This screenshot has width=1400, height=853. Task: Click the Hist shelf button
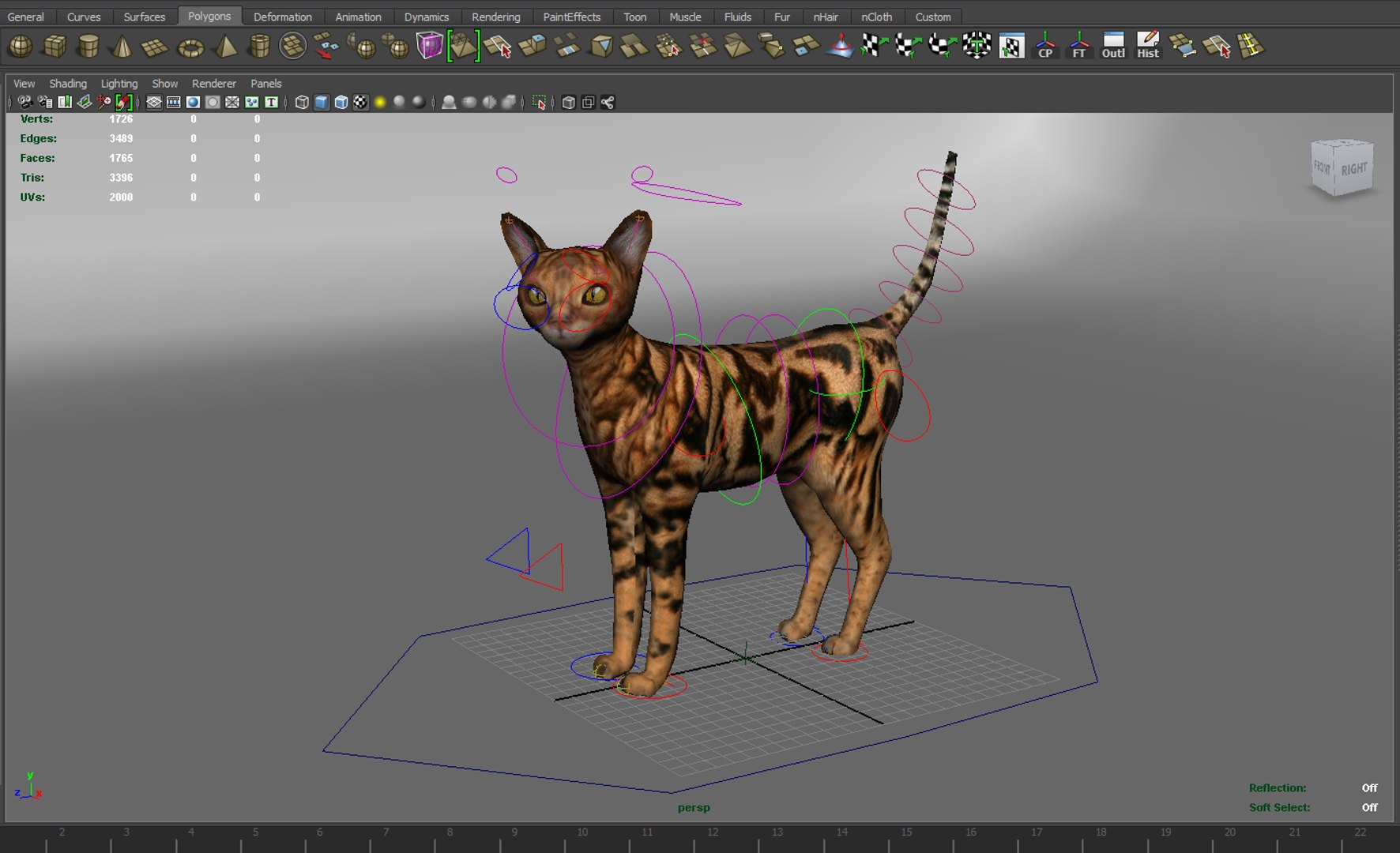(1148, 46)
